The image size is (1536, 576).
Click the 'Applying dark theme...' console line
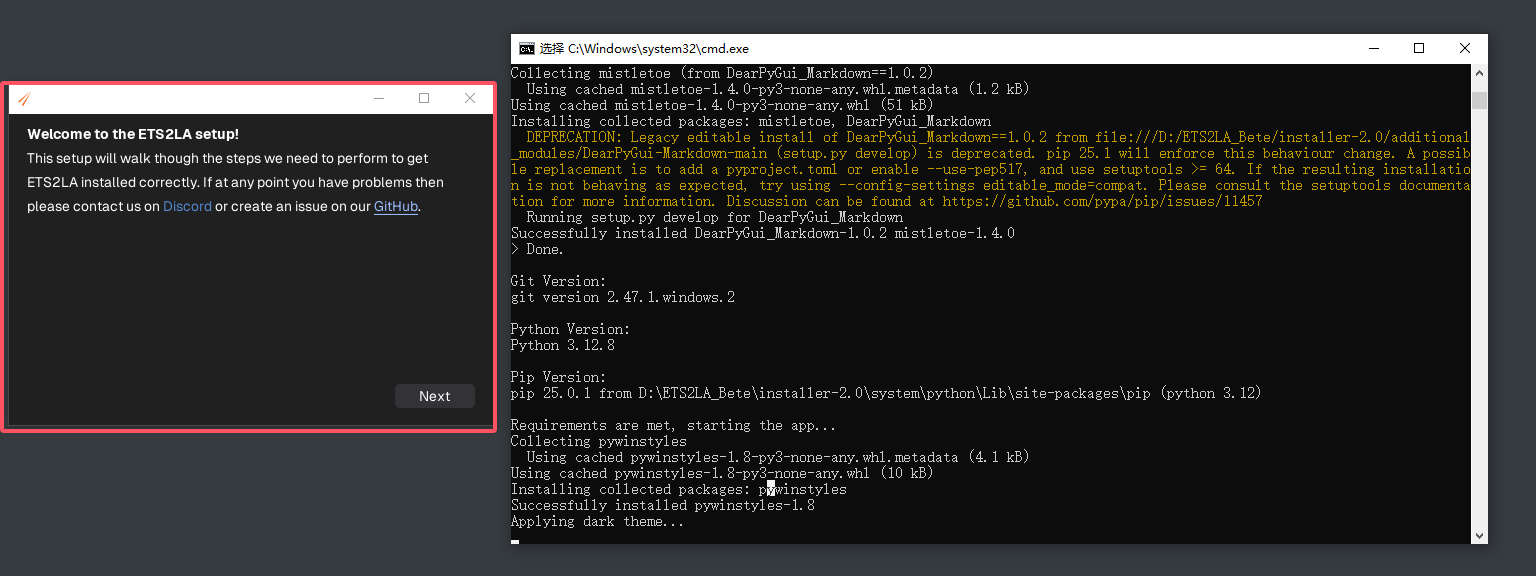pyautogui.click(x=597, y=521)
